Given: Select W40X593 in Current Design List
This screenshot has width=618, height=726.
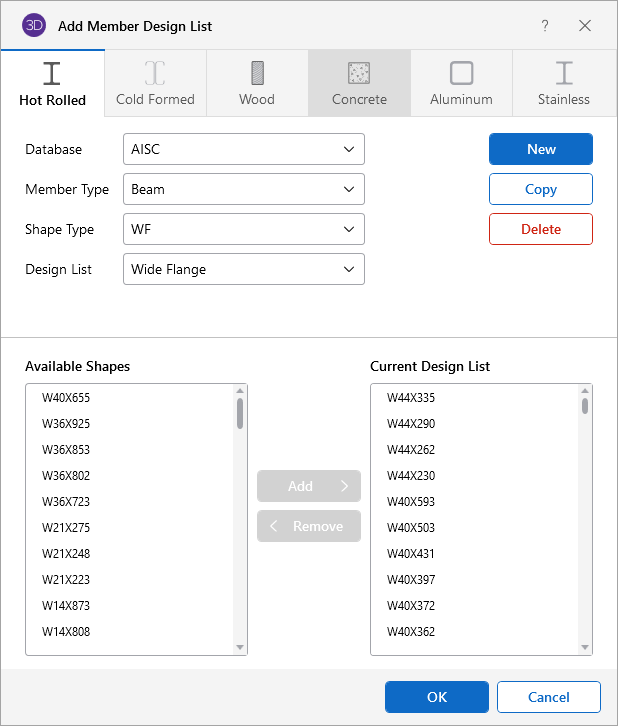Looking at the screenshot, I should [x=411, y=502].
